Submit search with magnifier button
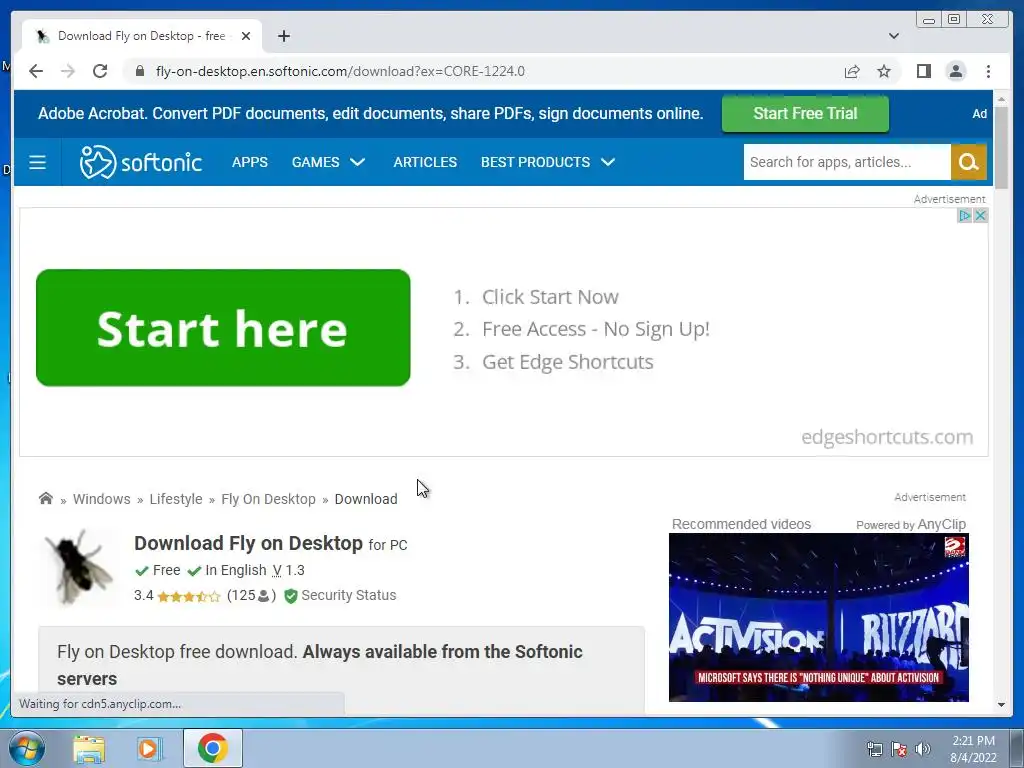The image size is (1024, 768). click(968, 162)
